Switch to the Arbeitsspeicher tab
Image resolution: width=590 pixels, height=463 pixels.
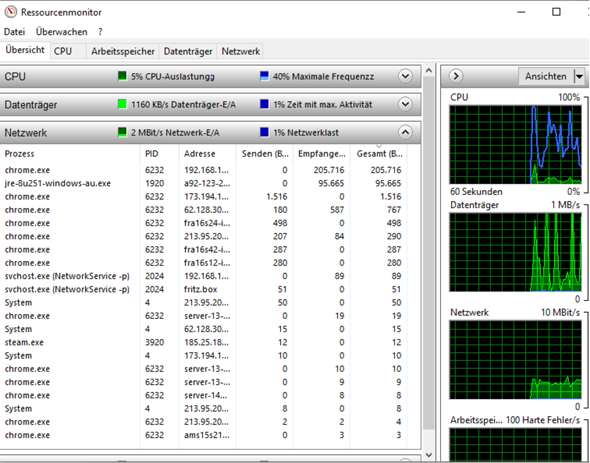[x=123, y=51]
